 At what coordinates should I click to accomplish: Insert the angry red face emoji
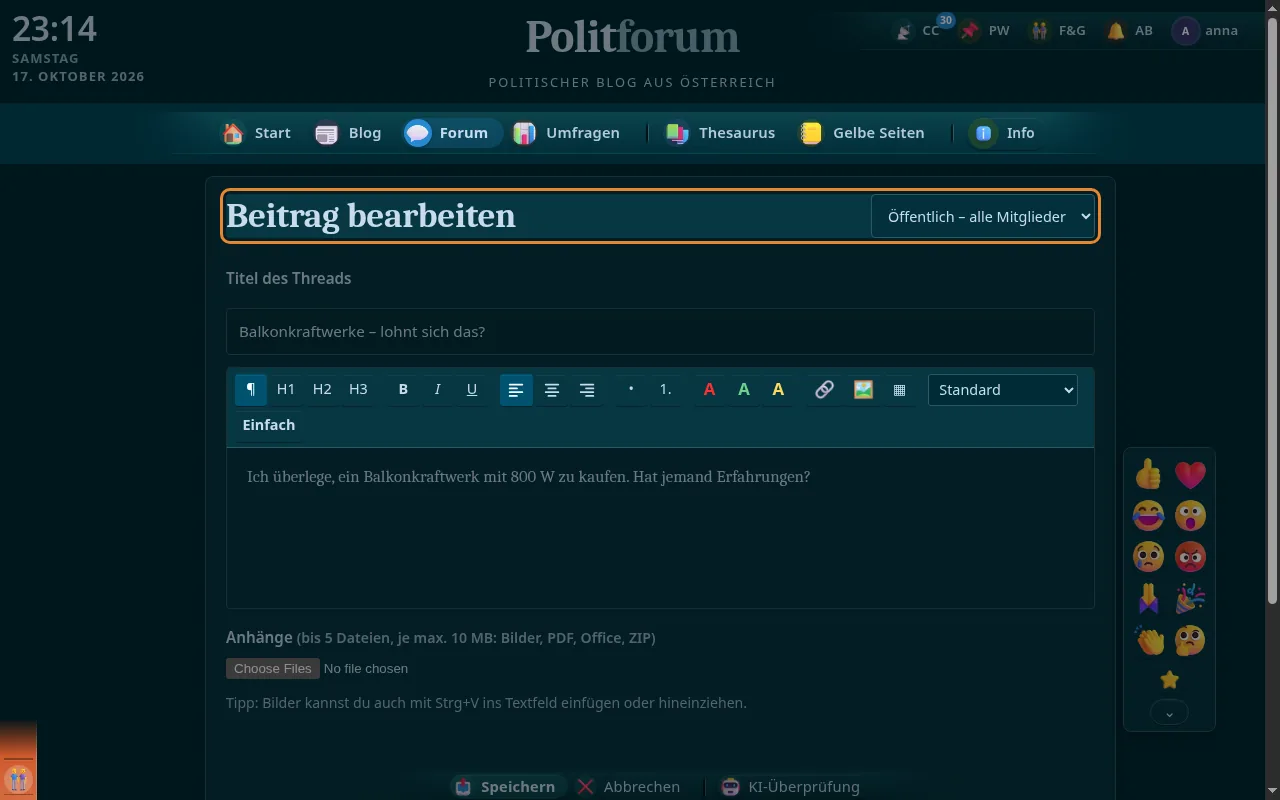pos(1190,557)
